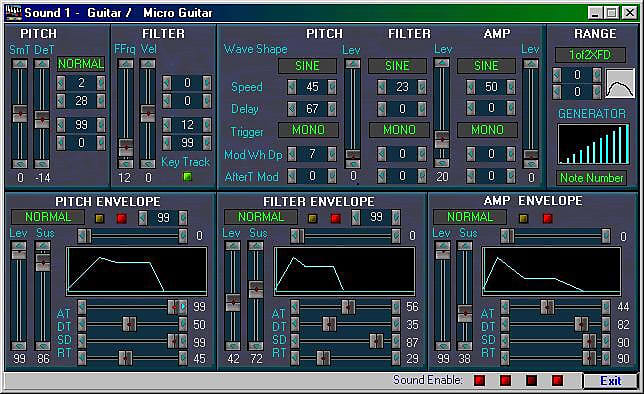Click the up arrow of Amp LFO Lev slider
The height and width of the screenshot is (394, 644).
(531, 64)
